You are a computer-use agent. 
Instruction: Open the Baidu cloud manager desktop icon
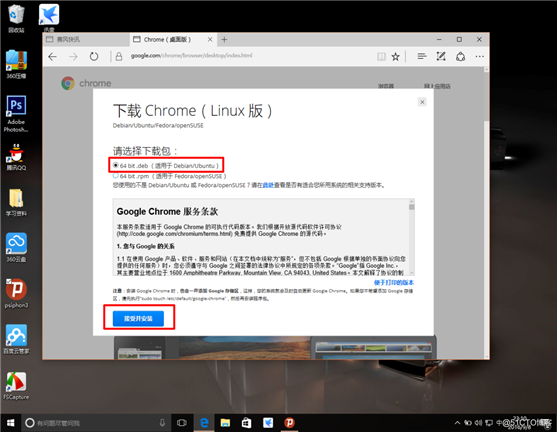(16, 339)
